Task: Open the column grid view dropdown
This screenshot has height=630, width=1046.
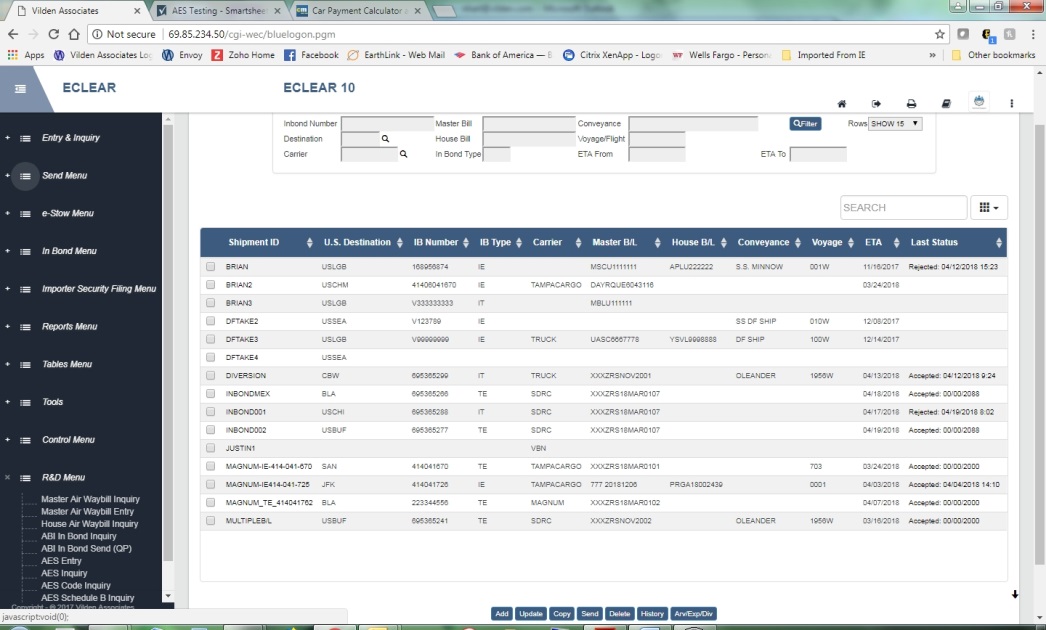Action: [989, 208]
